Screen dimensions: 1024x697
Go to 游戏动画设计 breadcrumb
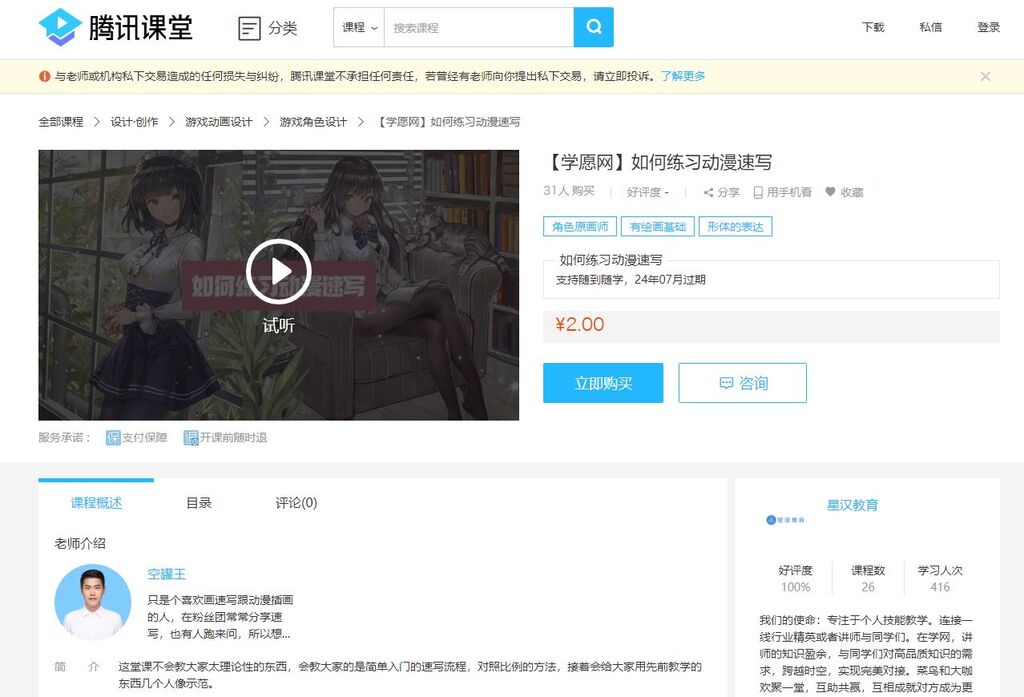click(219, 122)
